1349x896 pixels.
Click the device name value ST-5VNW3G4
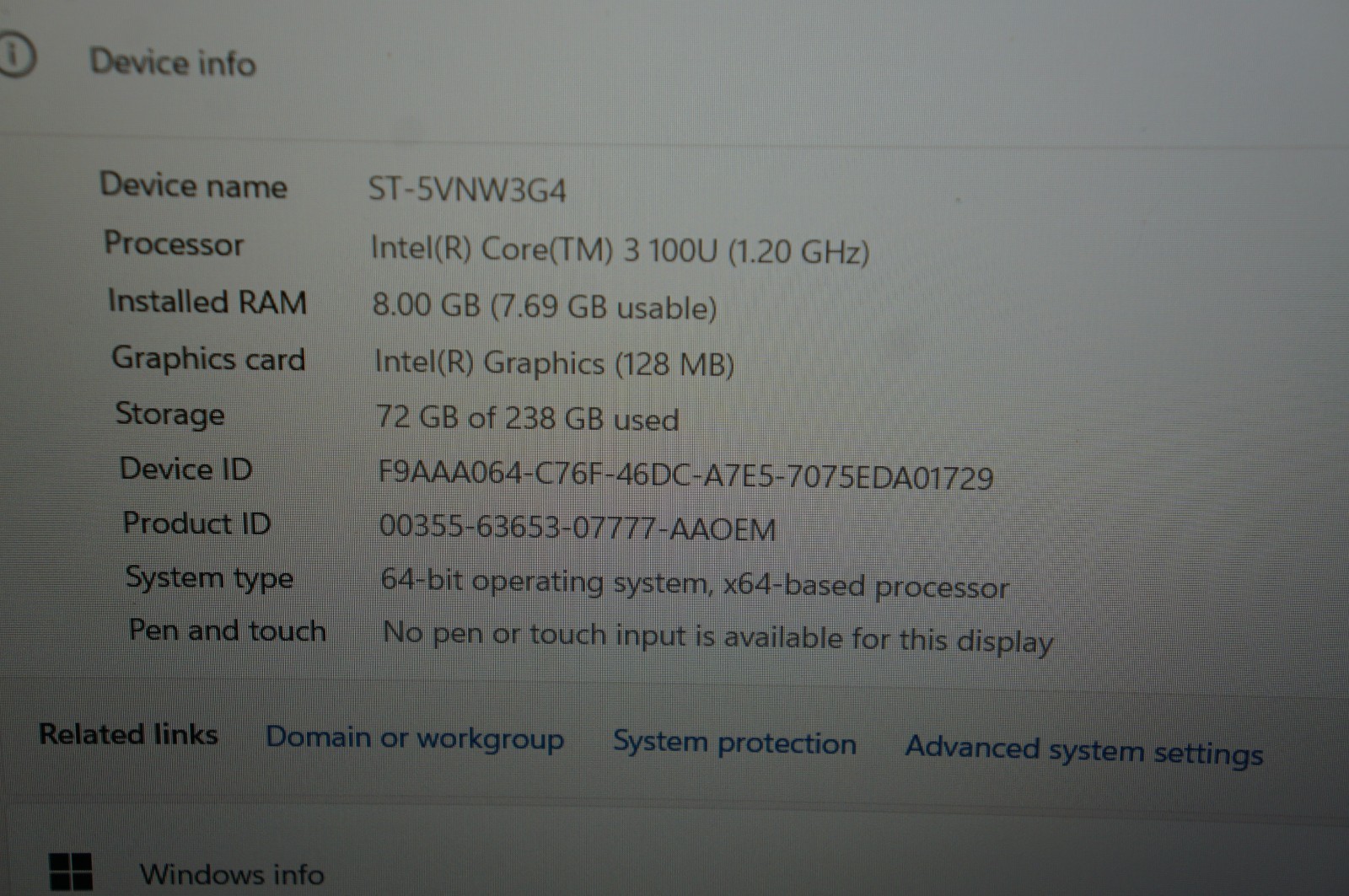click(x=467, y=190)
